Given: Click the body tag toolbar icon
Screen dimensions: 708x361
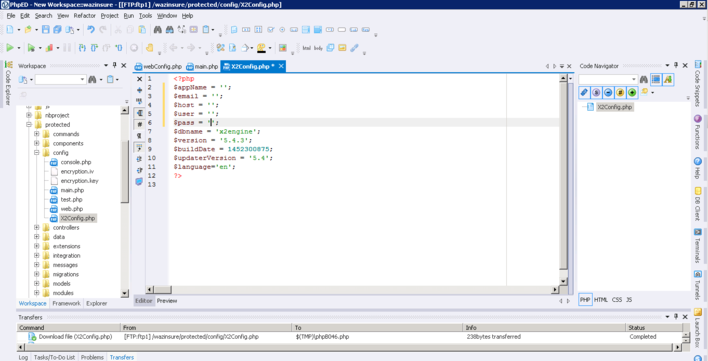Looking at the screenshot, I should (x=318, y=48).
